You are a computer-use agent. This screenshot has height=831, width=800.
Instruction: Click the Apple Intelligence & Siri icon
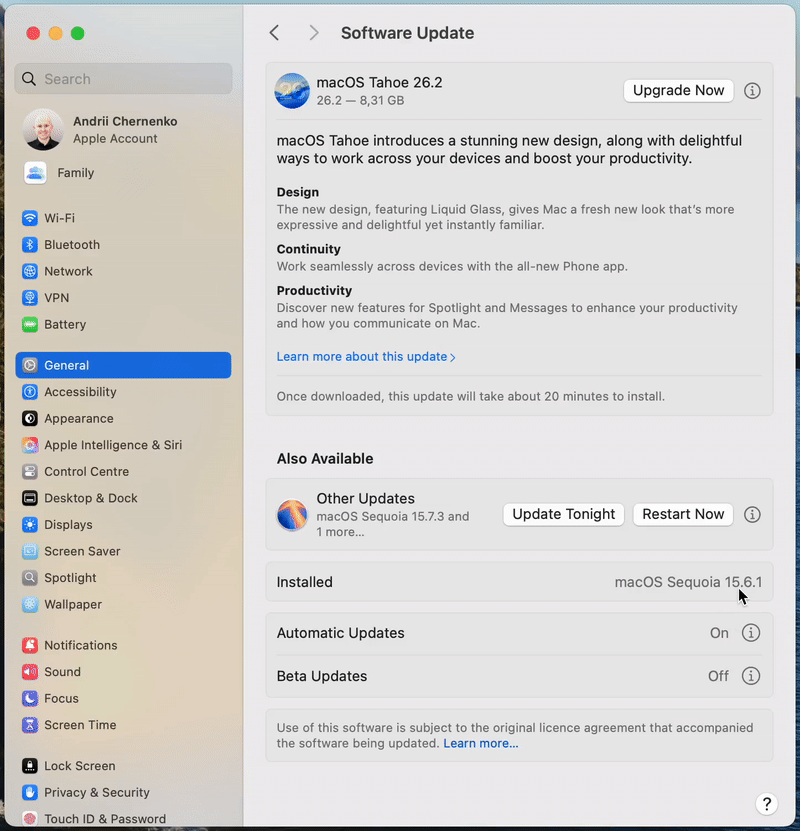[30, 445]
